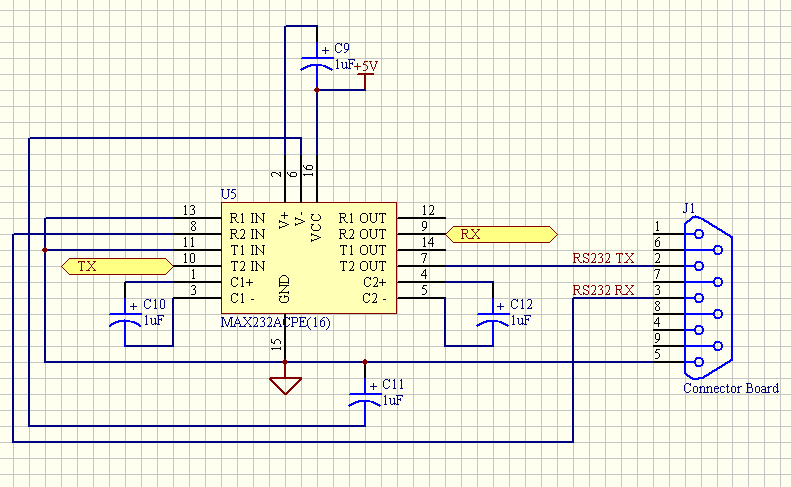Image resolution: width=791 pixels, height=487 pixels.
Task: Click the yellow TX port
Action: (x=117, y=266)
